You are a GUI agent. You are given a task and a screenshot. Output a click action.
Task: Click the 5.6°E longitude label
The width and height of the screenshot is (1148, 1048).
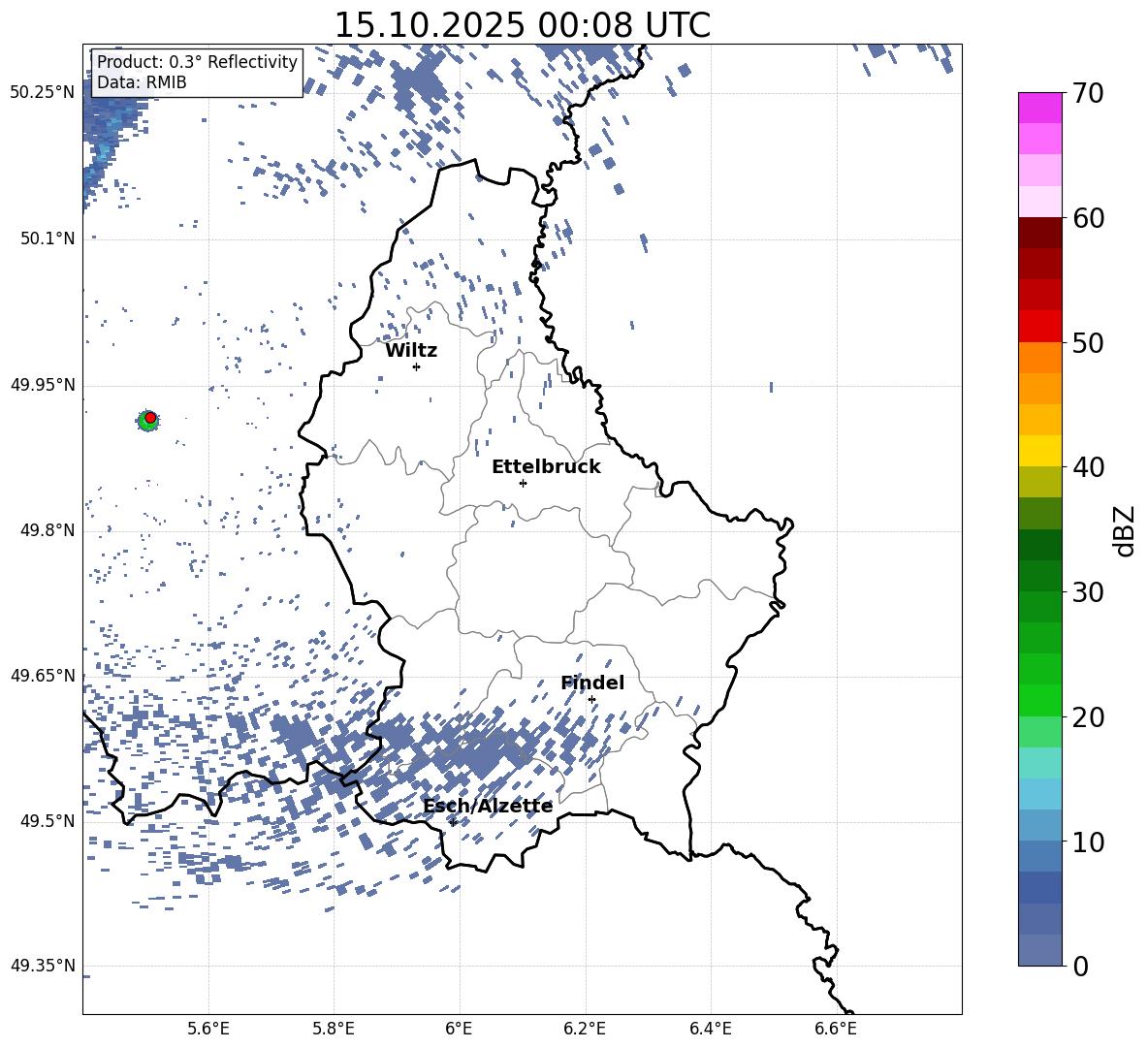pos(208,1029)
